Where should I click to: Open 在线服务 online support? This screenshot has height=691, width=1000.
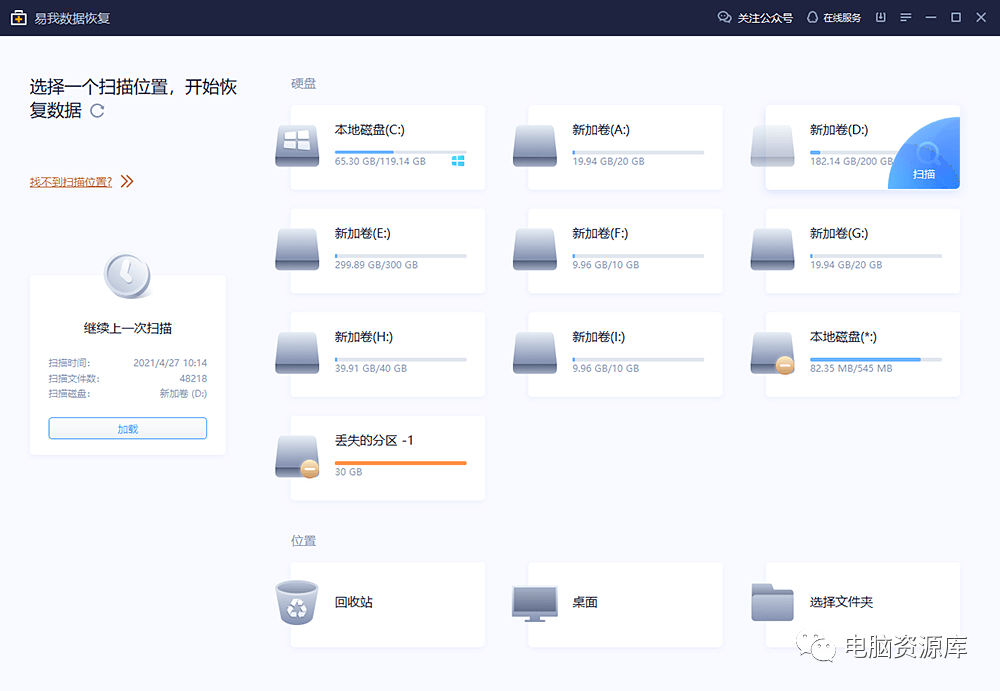tap(842, 18)
